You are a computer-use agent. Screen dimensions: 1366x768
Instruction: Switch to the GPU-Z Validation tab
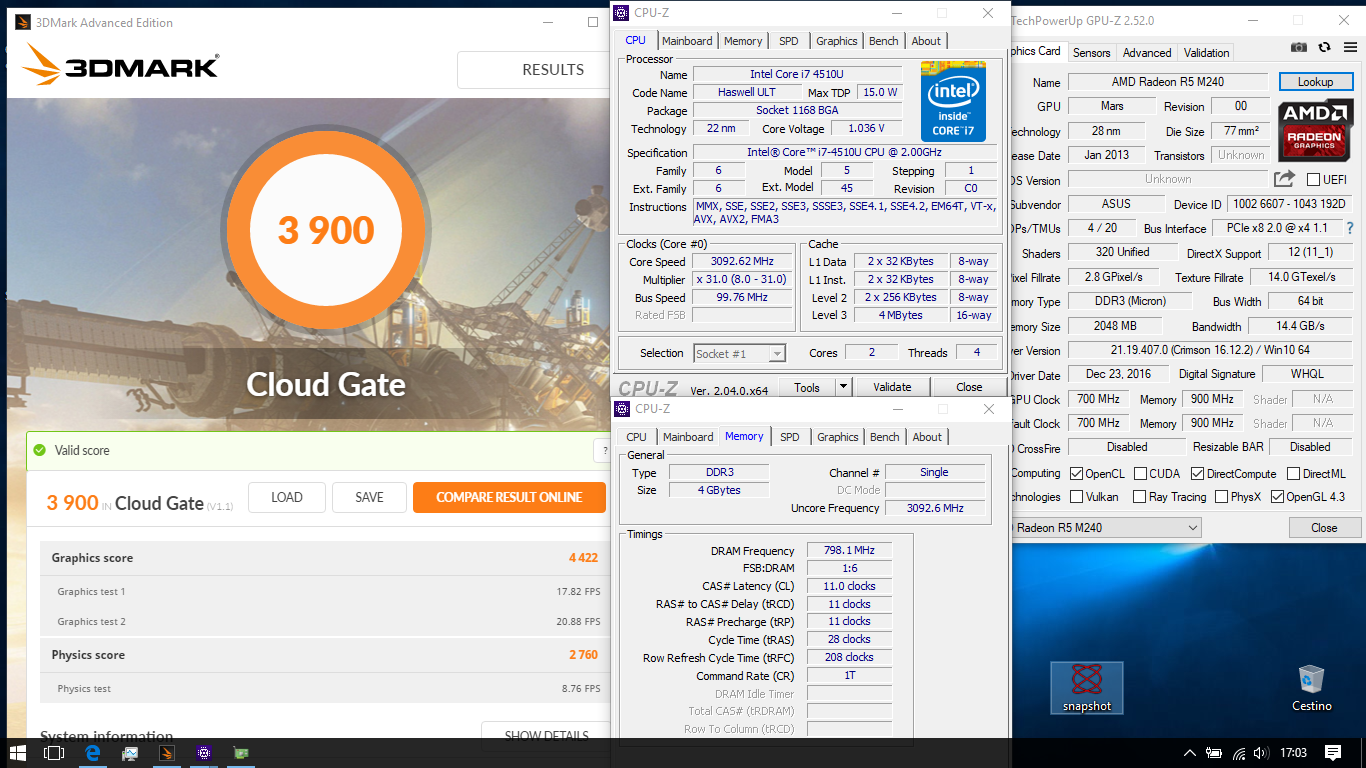[x=1206, y=53]
